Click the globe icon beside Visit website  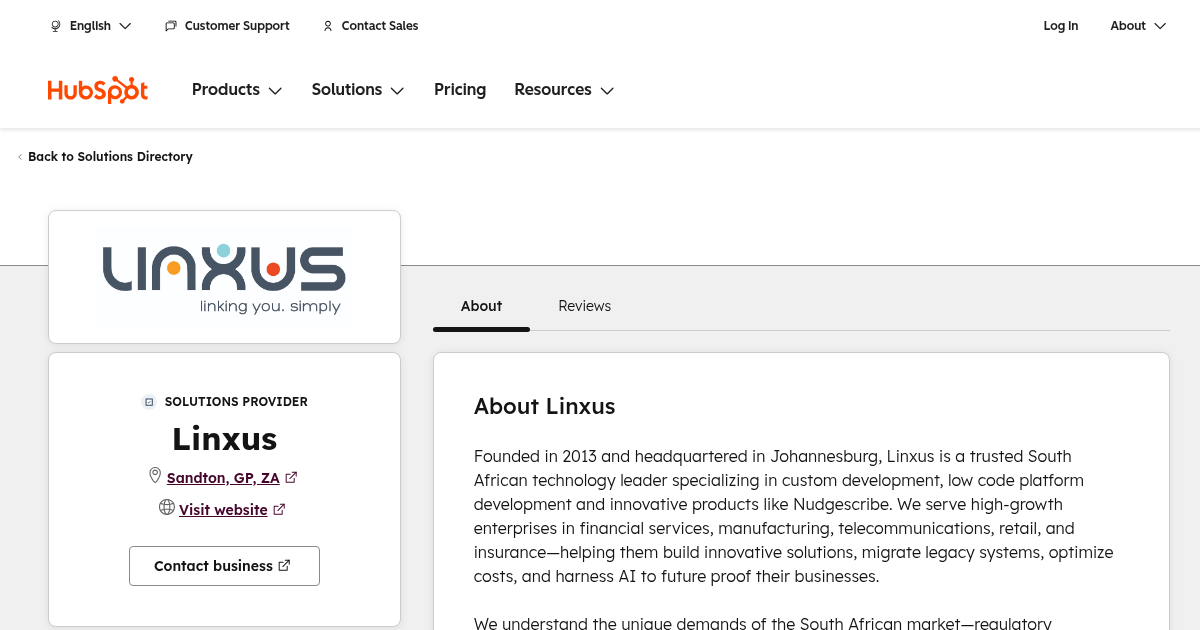[x=167, y=508]
